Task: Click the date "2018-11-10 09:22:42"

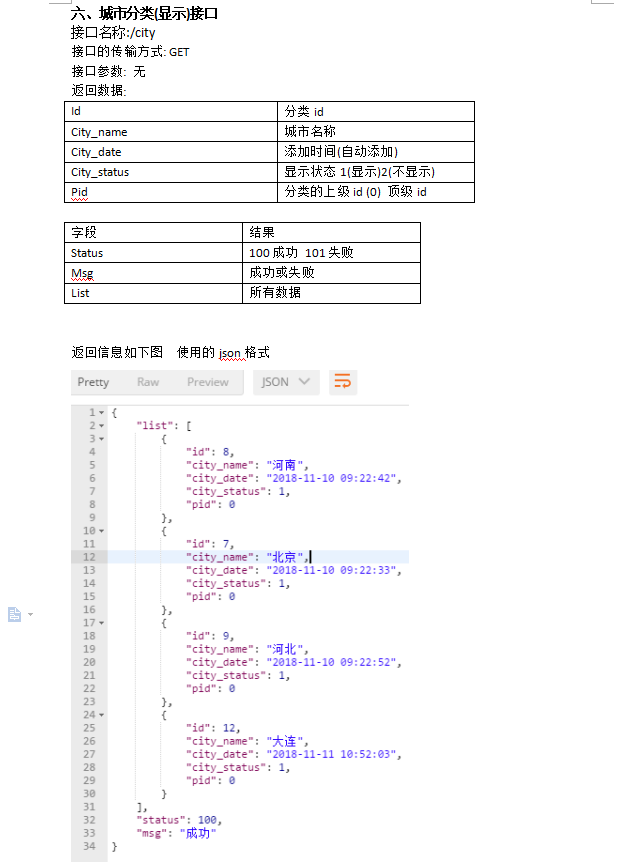Action: point(331,478)
